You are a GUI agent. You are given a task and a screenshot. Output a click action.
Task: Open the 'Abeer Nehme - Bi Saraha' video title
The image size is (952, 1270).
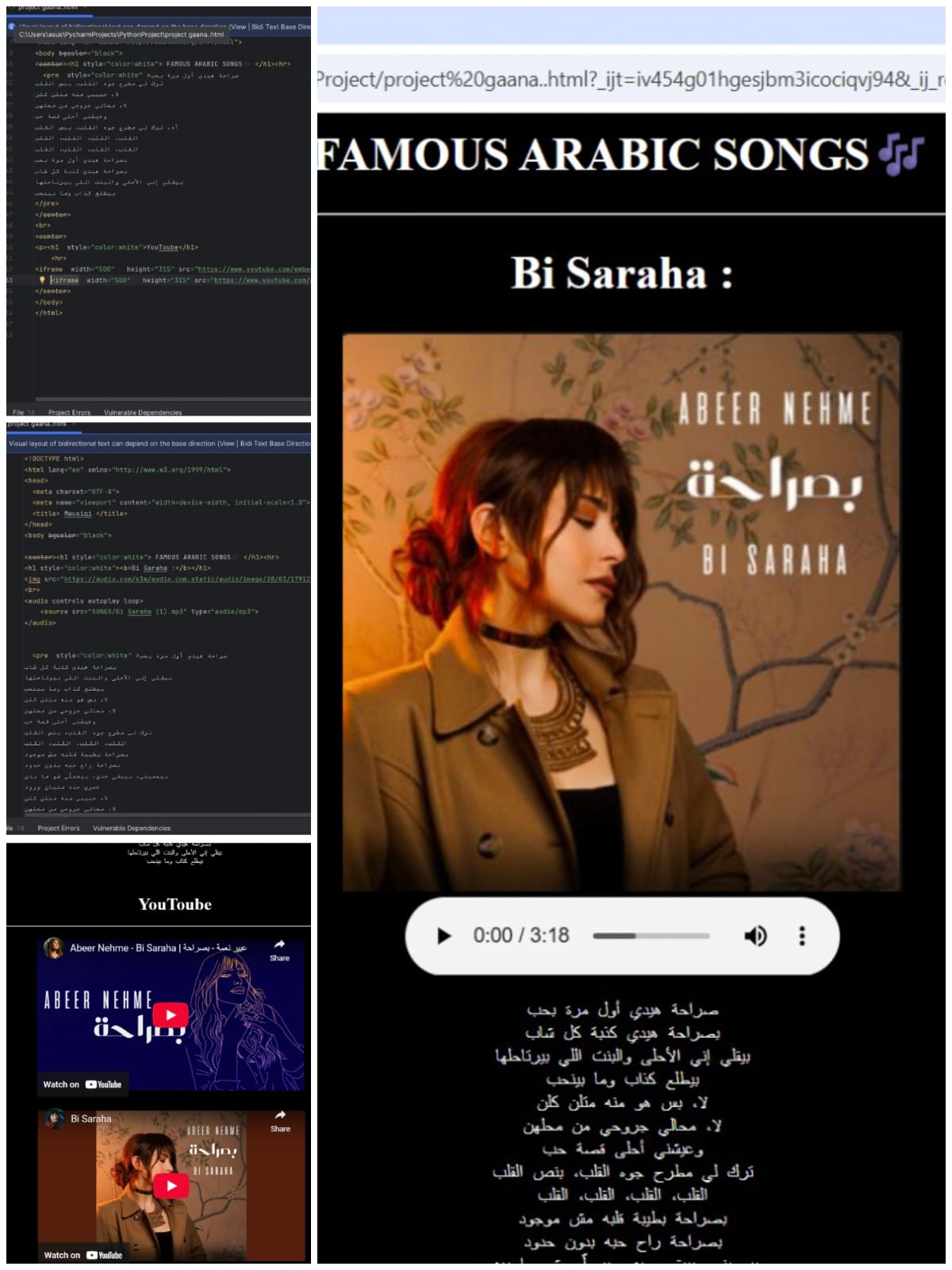[159, 948]
